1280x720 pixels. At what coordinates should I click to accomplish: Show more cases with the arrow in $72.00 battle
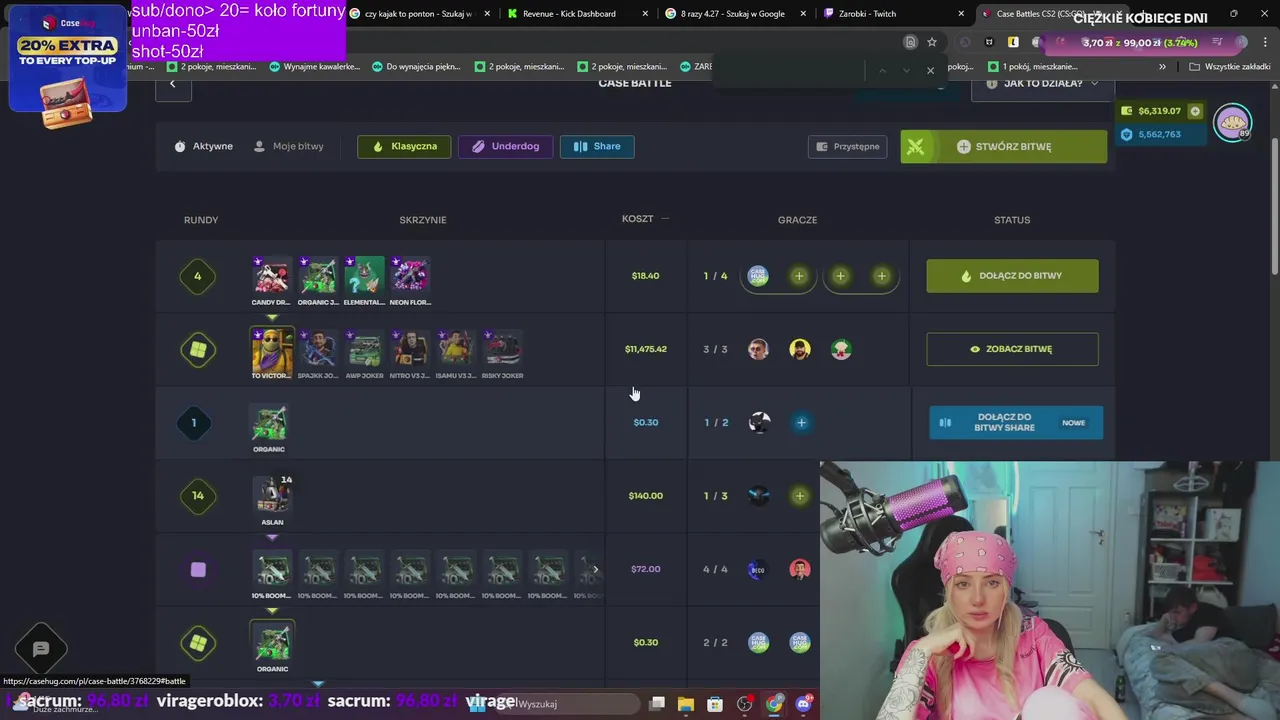point(595,569)
